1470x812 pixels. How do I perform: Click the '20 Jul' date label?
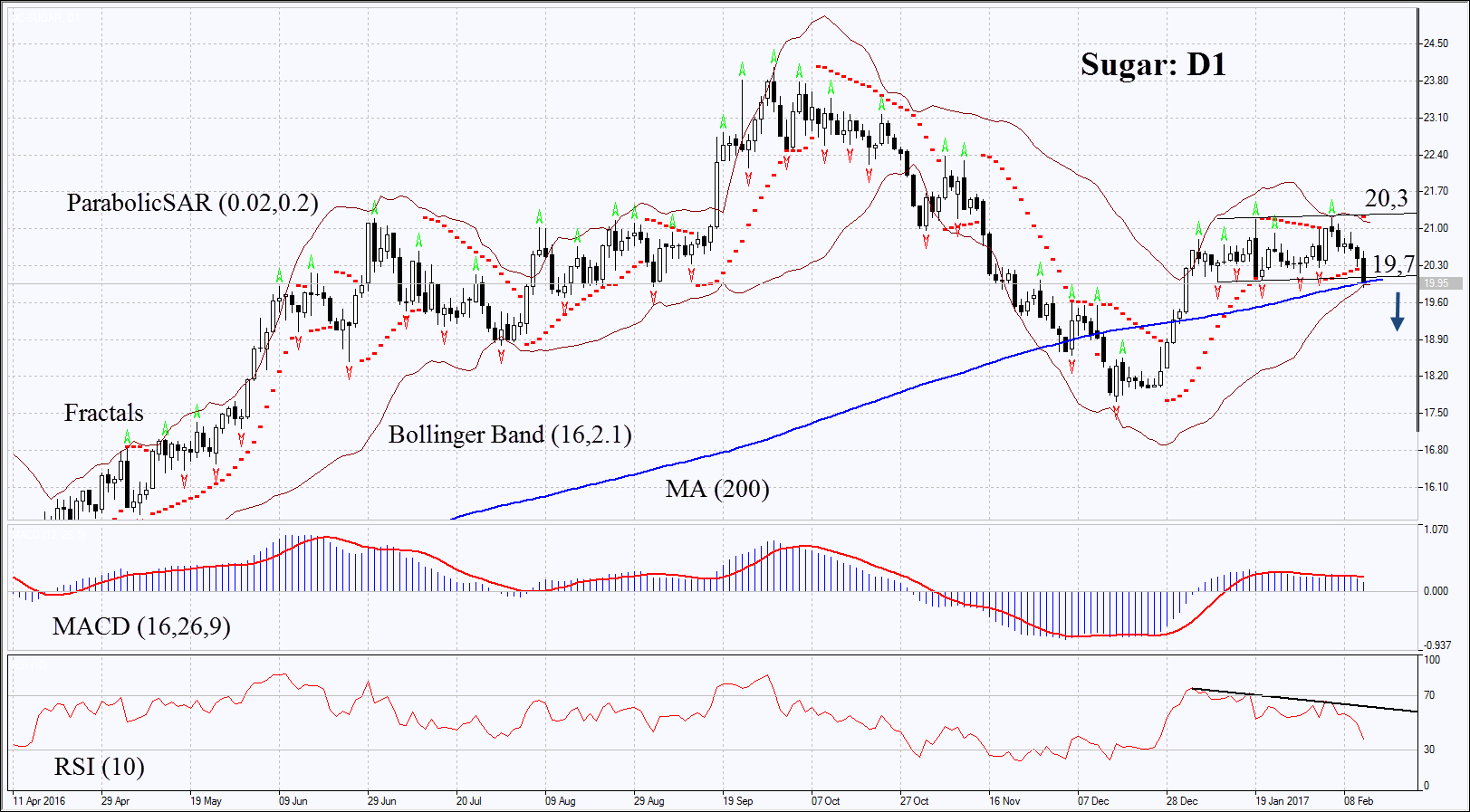(x=469, y=801)
